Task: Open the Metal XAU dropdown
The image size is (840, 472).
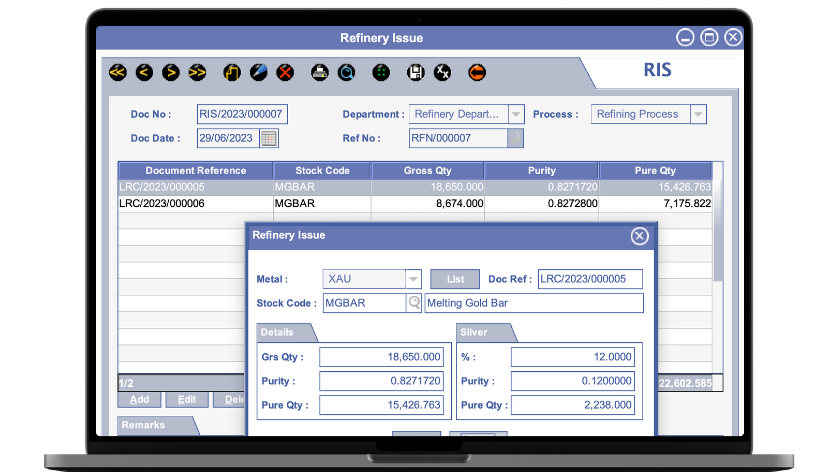Action: coord(413,279)
